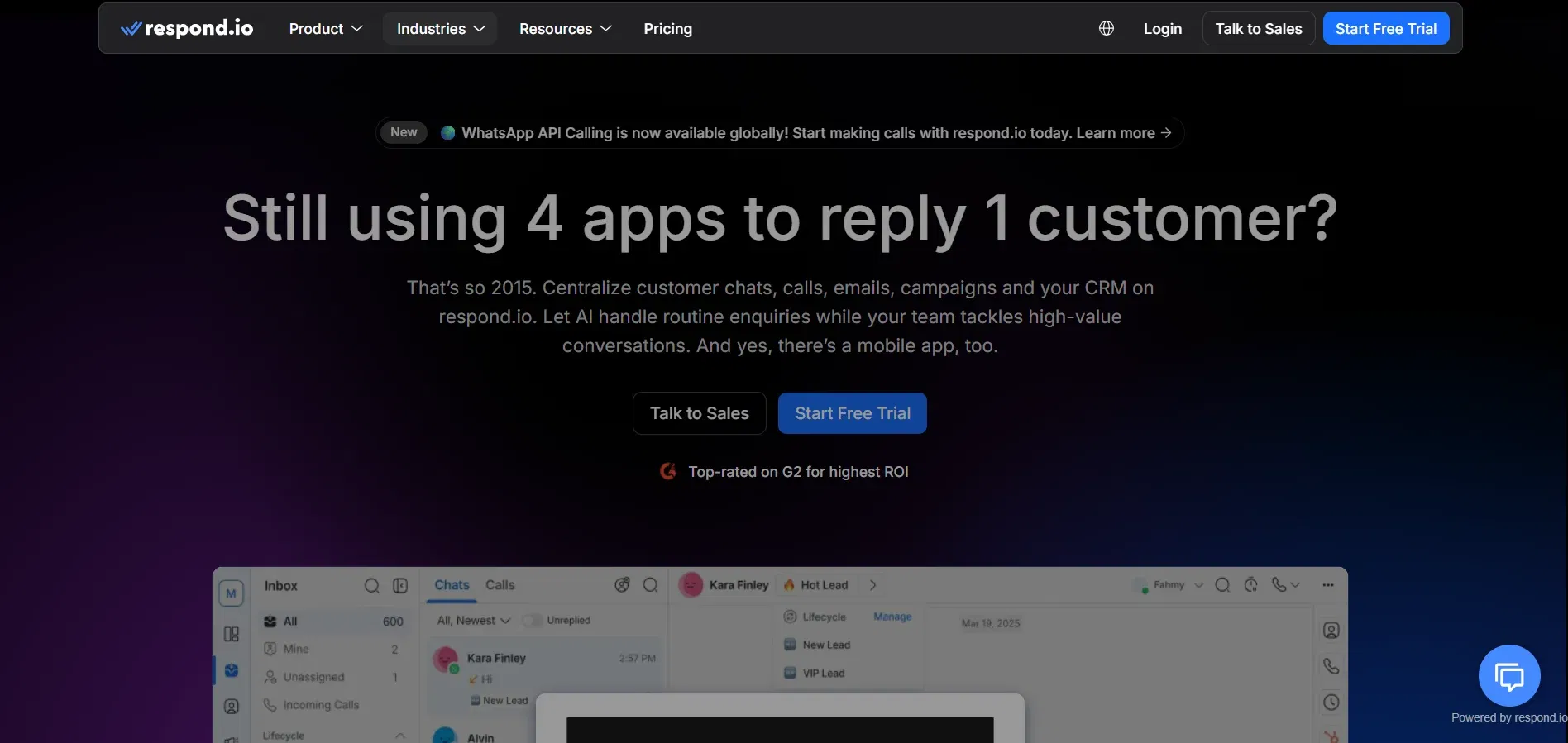Screen dimensions: 1568x743
Task: Open the language globe selector
Action: click(1107, 29)
